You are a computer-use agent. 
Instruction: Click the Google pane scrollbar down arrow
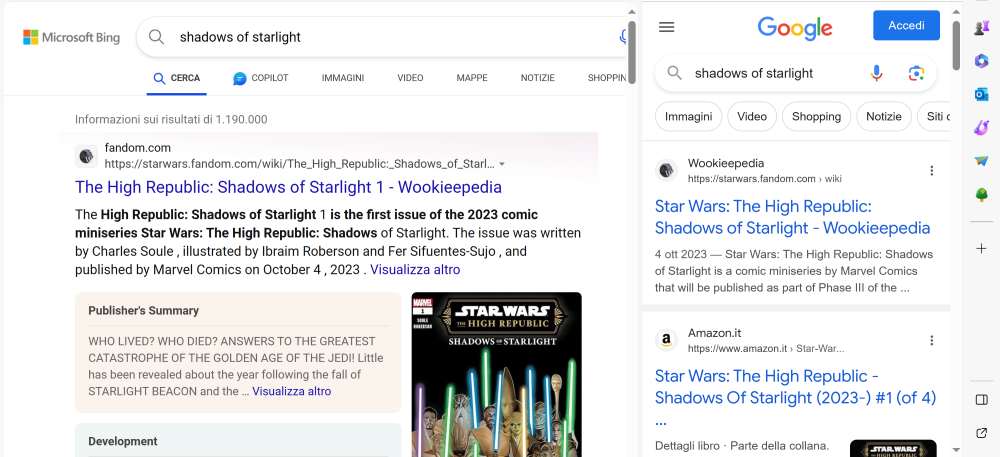point(956,450)
